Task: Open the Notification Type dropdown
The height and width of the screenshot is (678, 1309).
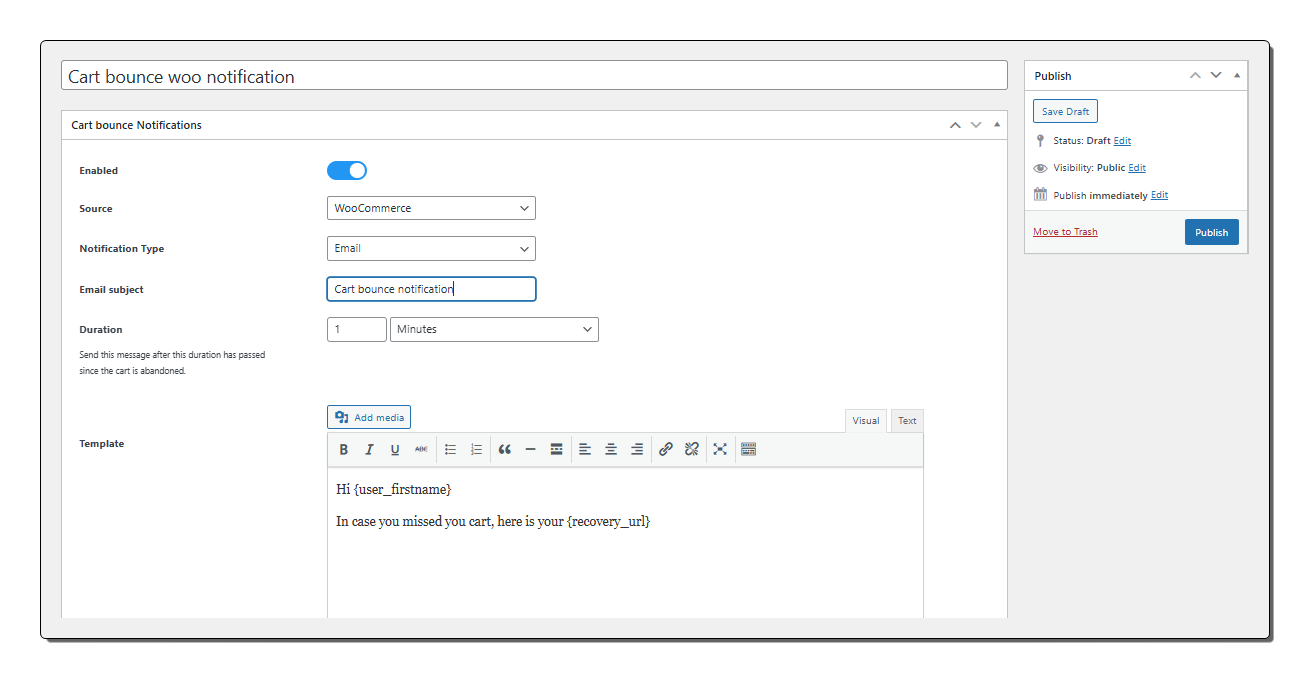Action: pyautogui.click(x=431, y=248)
